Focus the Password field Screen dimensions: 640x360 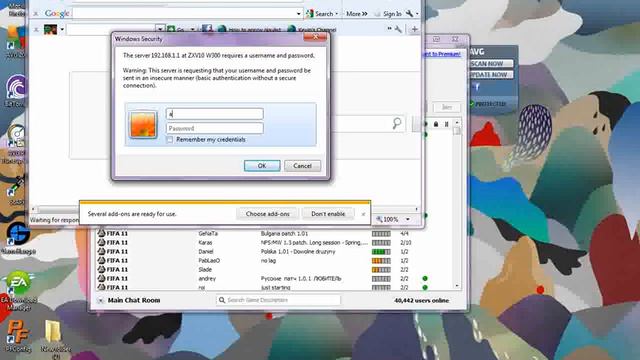tap(215, 128)
